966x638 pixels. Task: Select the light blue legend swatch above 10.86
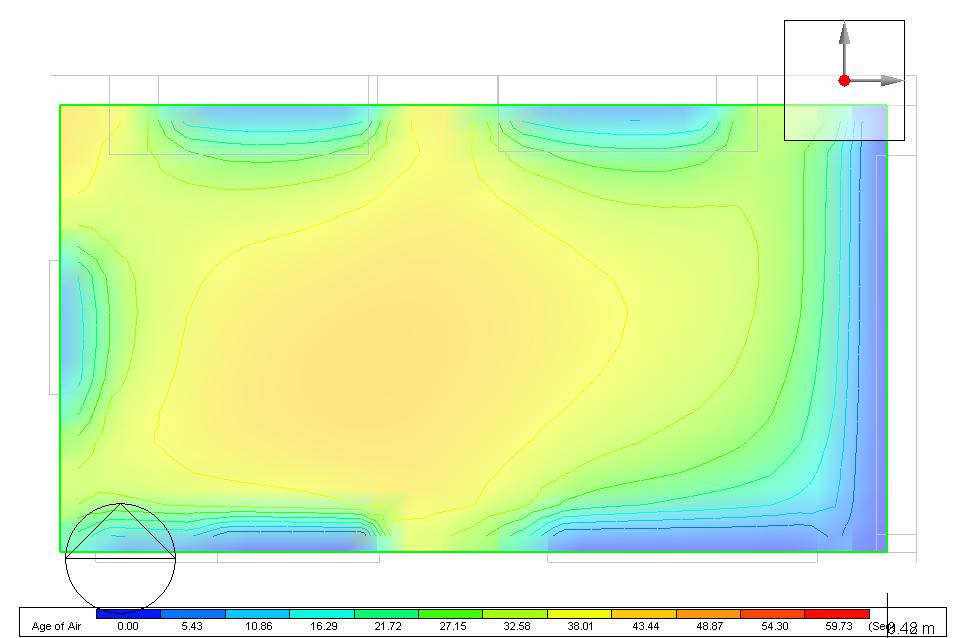[258, 614]
